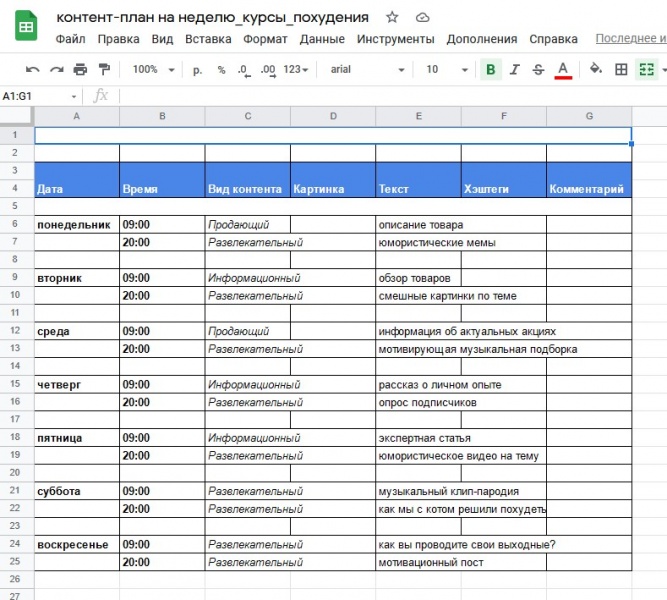Select column D header
Image resolution: width=667 pixels, height=600 pixels.
[x=333, y=116]
